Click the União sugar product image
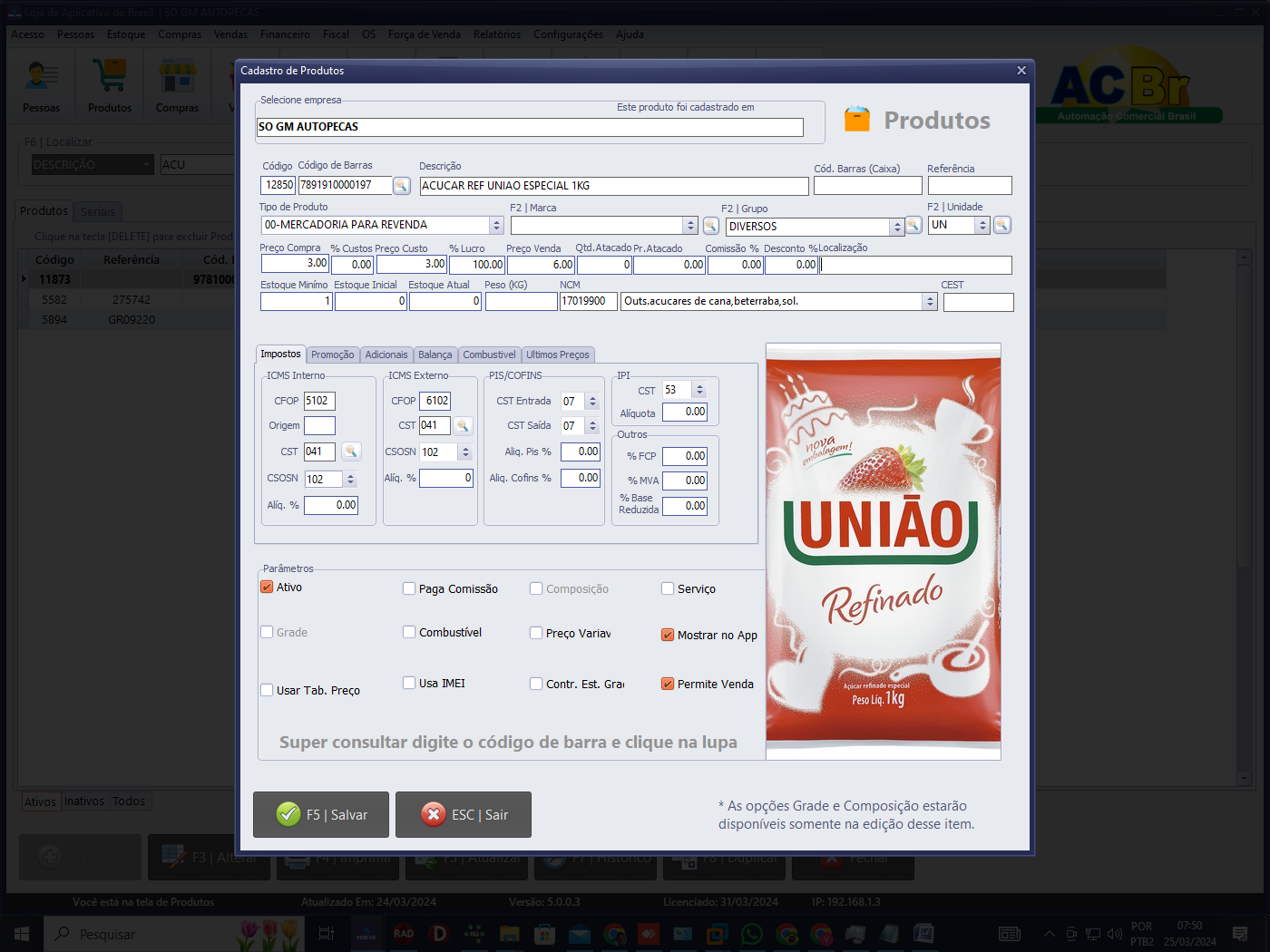Screen dimensions: 1270x952 coord(884,551)
